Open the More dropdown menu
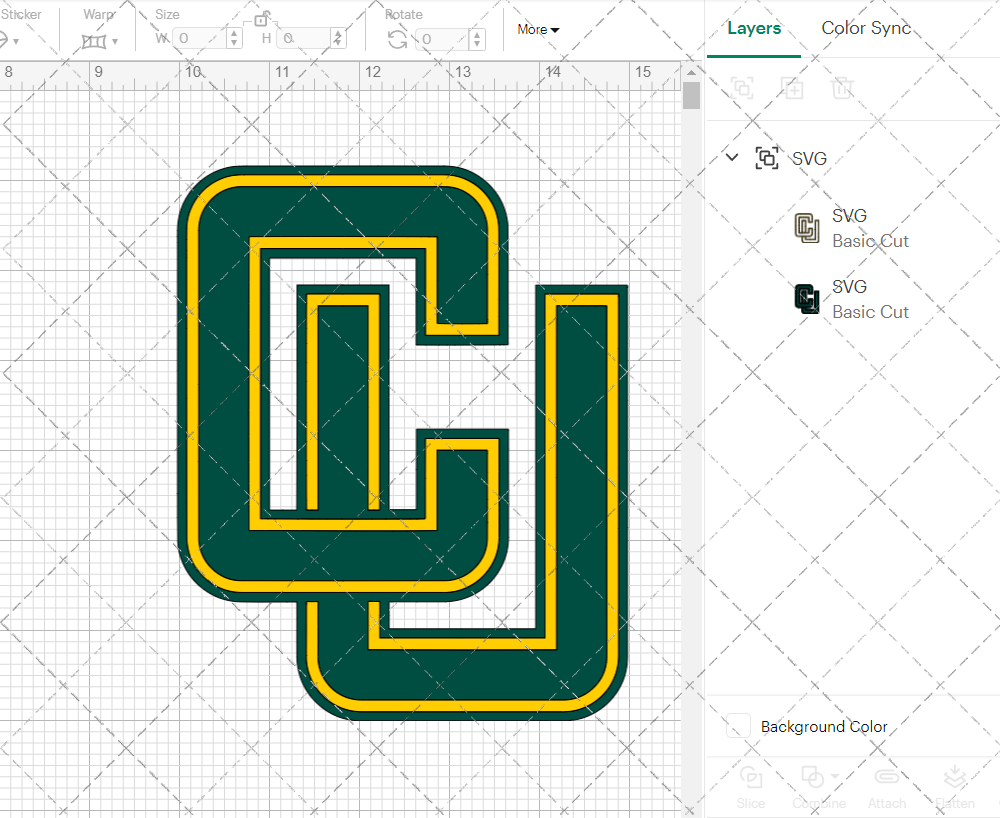Viewport: 1000px width, 818px height. 538,29
